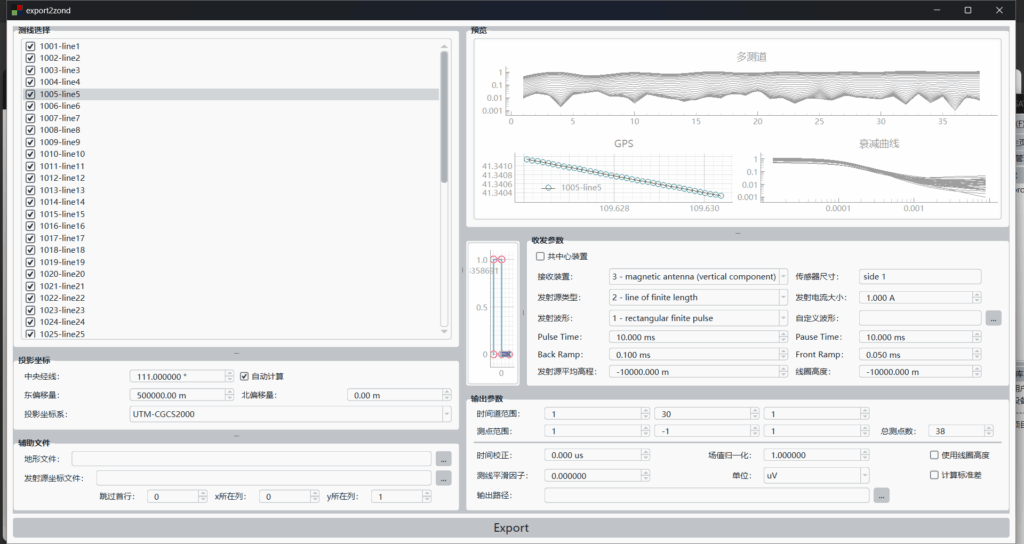This screenshot has height=544, width=1024.
Task: Open the 接收装置 dropdown
Action: coord(698,276)
